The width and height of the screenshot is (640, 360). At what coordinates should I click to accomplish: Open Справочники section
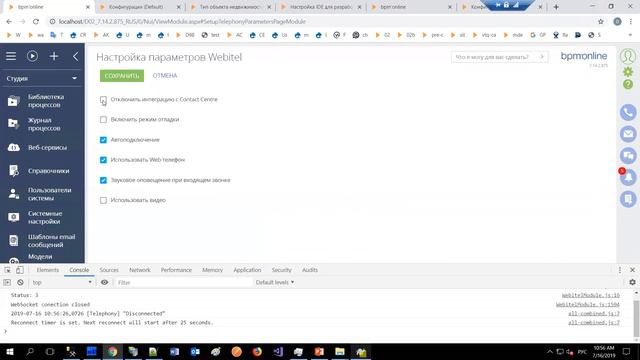point(42,171)
